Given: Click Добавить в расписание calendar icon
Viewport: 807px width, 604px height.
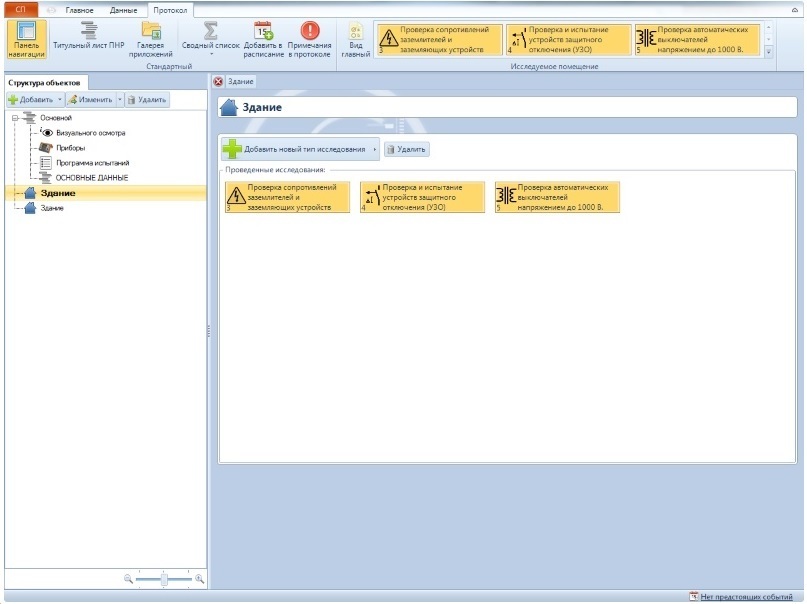Looking at the screenshot, I should coord(264,33).
